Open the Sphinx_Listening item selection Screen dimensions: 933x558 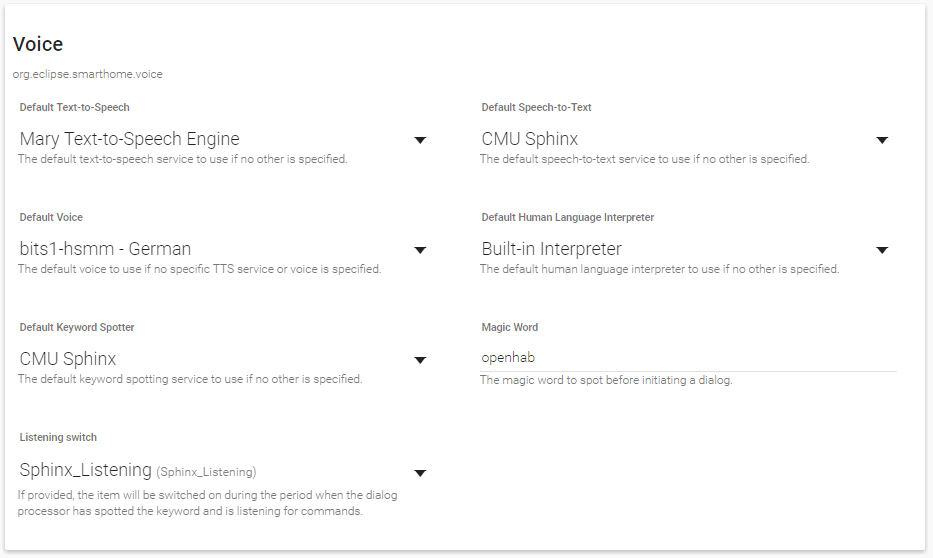point(138,470)
